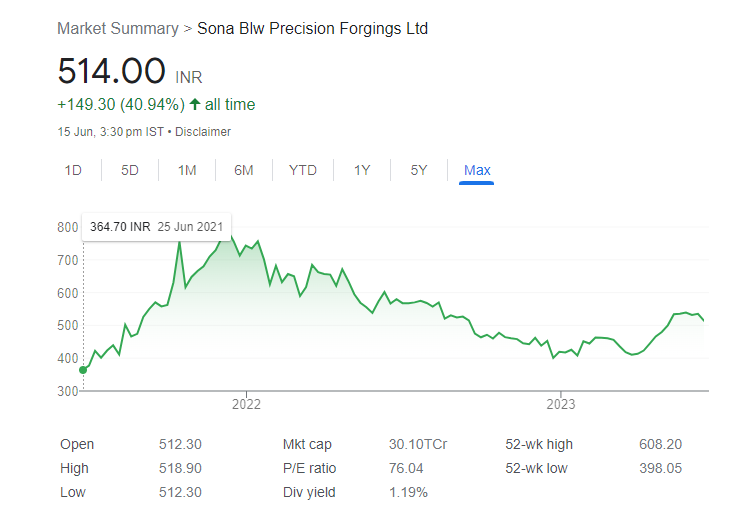Screen dimensions: 737x514
Task: Click the green up arrow icon
Action: pos(195,104)
